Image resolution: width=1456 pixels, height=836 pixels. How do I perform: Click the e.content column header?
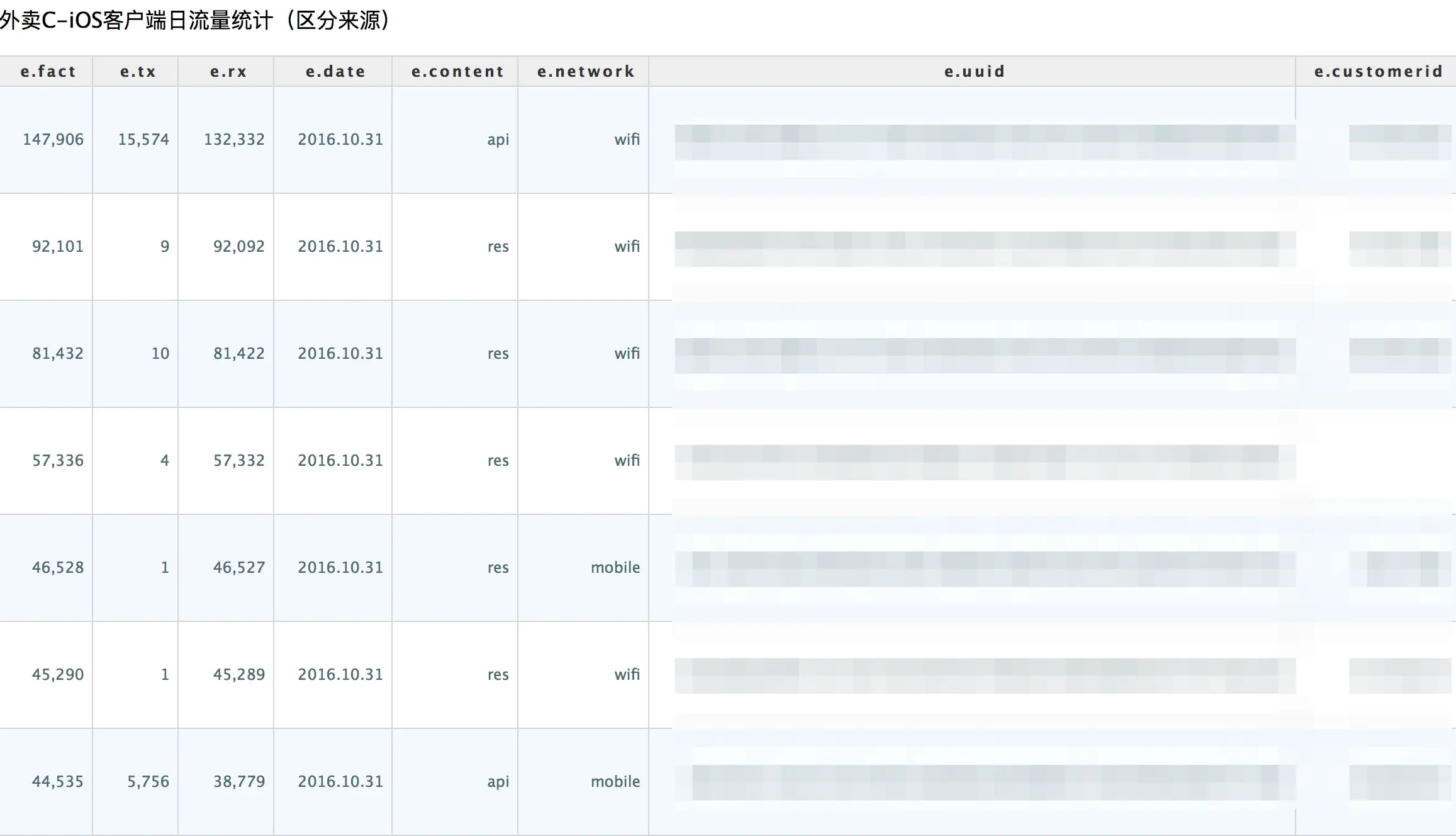457,72
